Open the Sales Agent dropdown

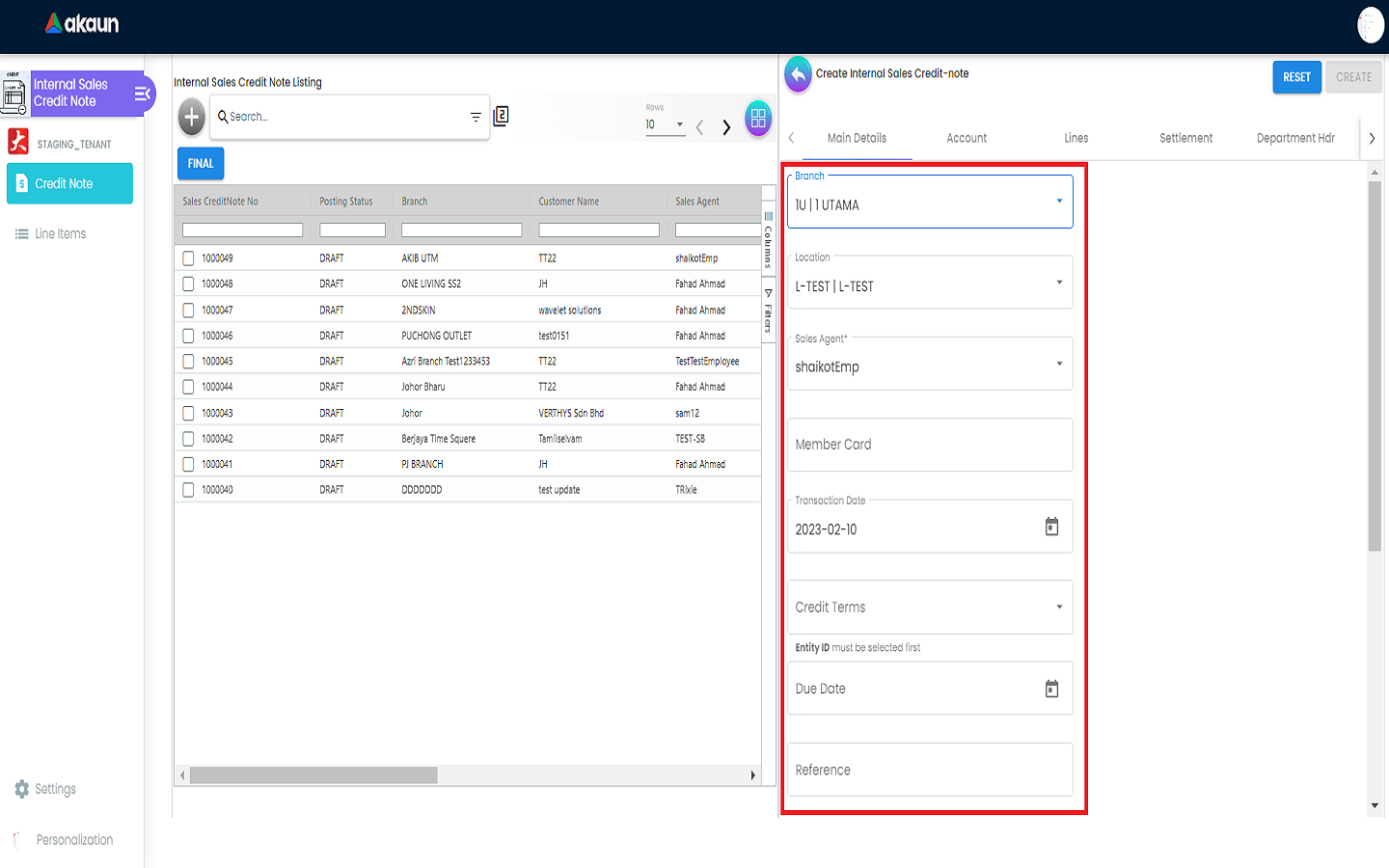coord(1059,365)
